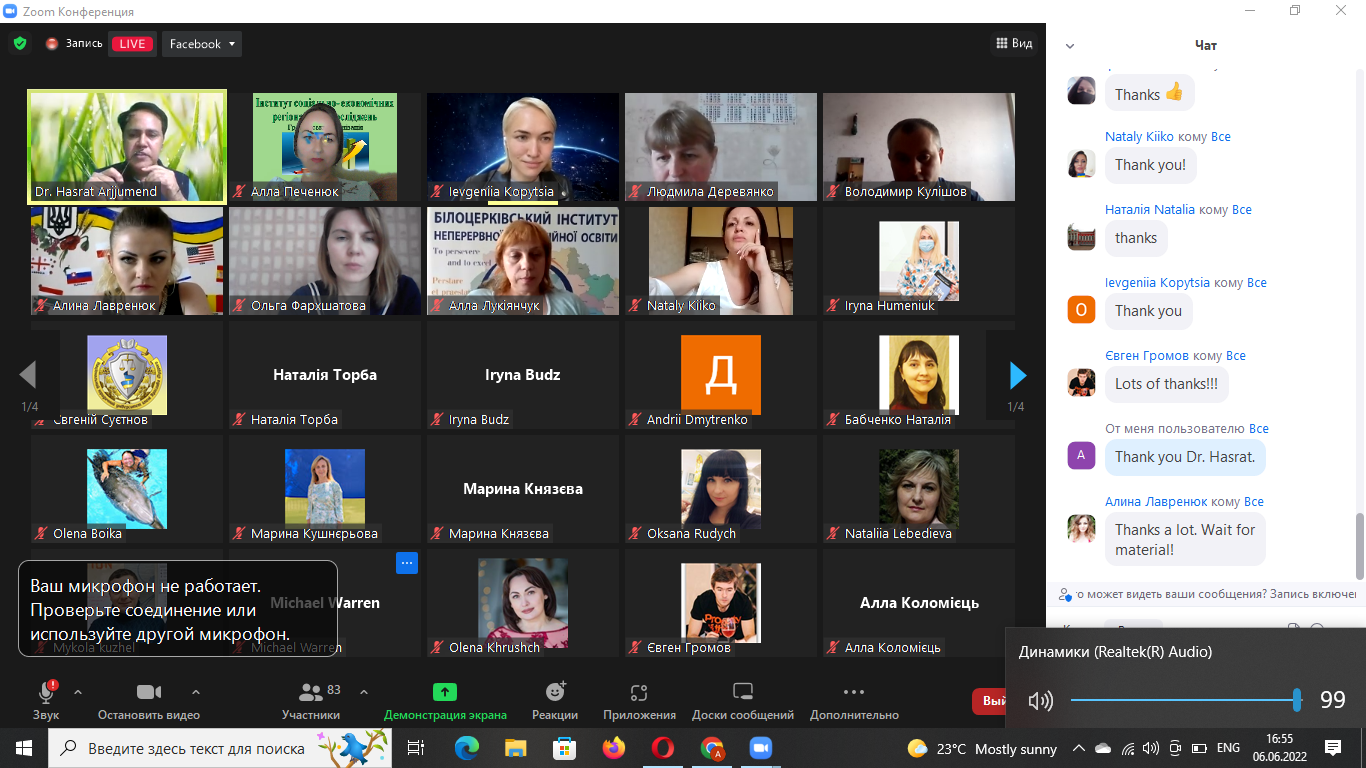Viewport: 1366px width, 768px height.
Task: Open the Вид view menu
Action: (x=1014, y=44)
